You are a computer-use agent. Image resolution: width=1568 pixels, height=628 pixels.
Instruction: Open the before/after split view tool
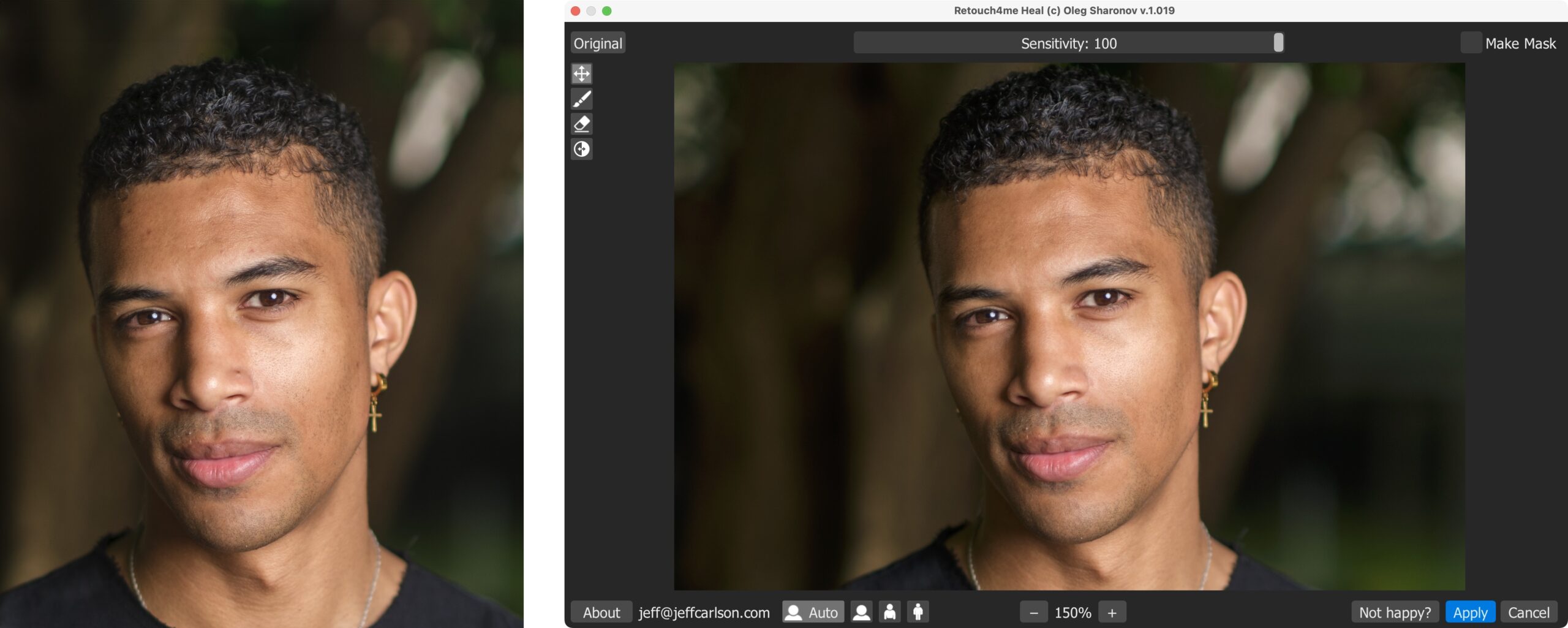tap(581, 149)
